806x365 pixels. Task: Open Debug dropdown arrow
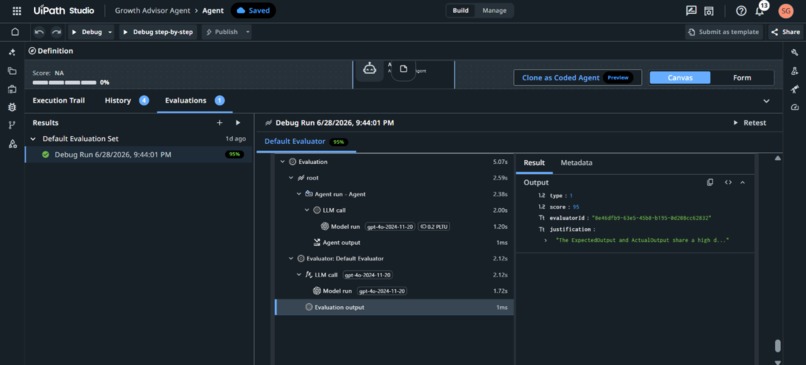pyautogui.click(x=111, y=32)
